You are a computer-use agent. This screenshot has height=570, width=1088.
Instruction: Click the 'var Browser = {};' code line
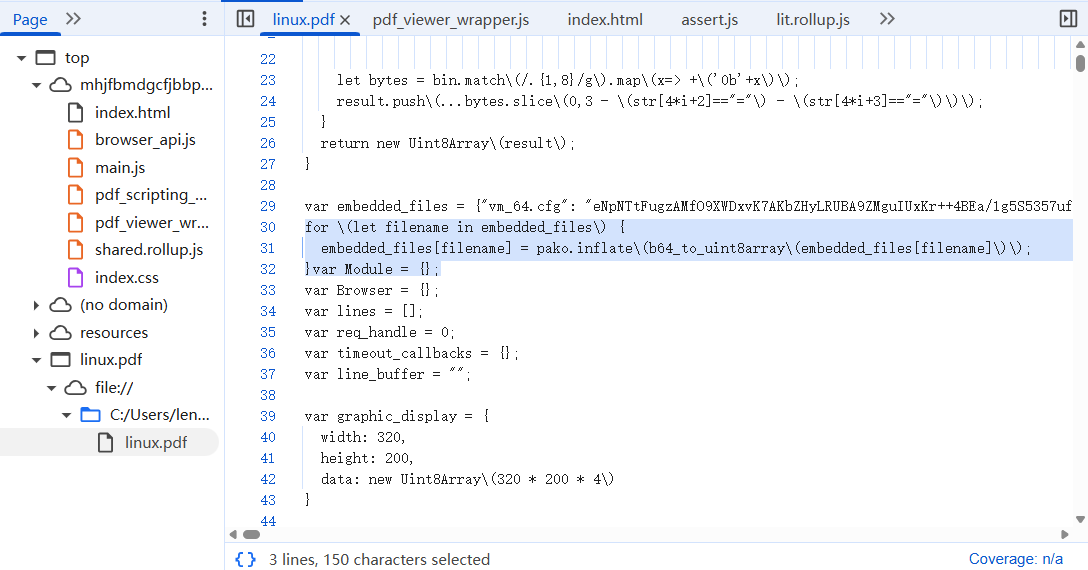(x=372, y=290)
